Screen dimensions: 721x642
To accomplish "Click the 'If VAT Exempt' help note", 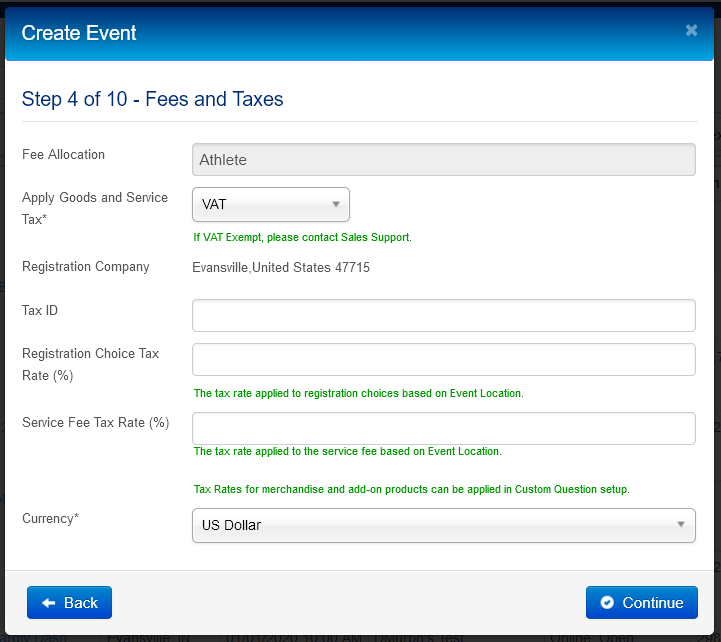I will (303, 237).
